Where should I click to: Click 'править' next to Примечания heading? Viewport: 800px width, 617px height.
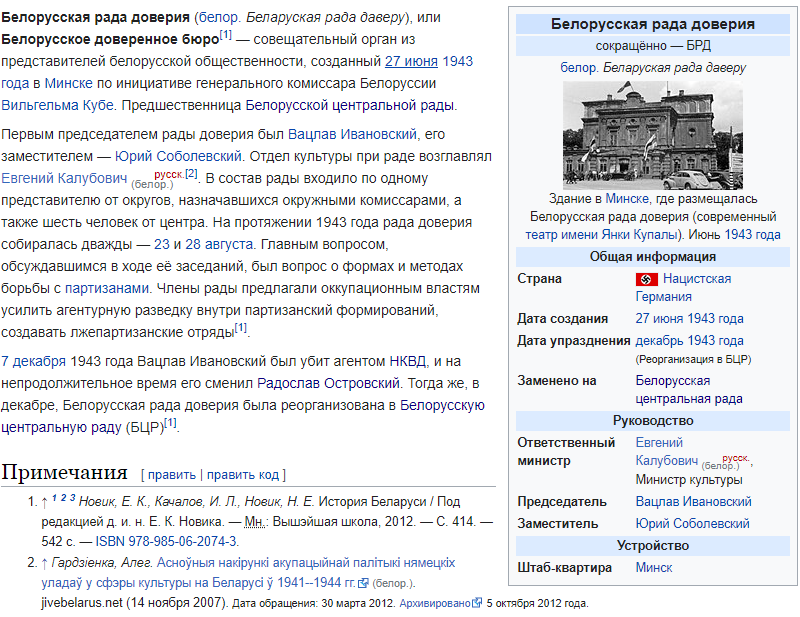(x=171, y=475)
